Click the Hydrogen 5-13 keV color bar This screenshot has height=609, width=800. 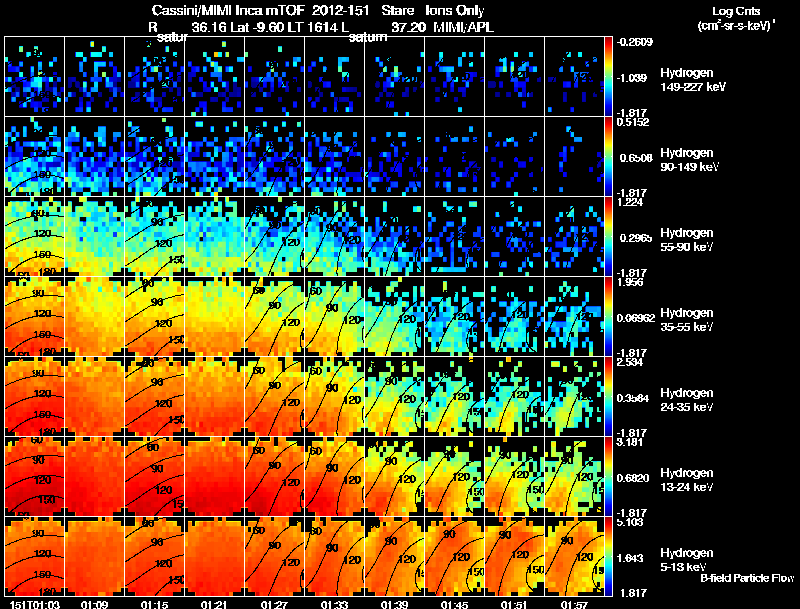[x=608, y=557]
